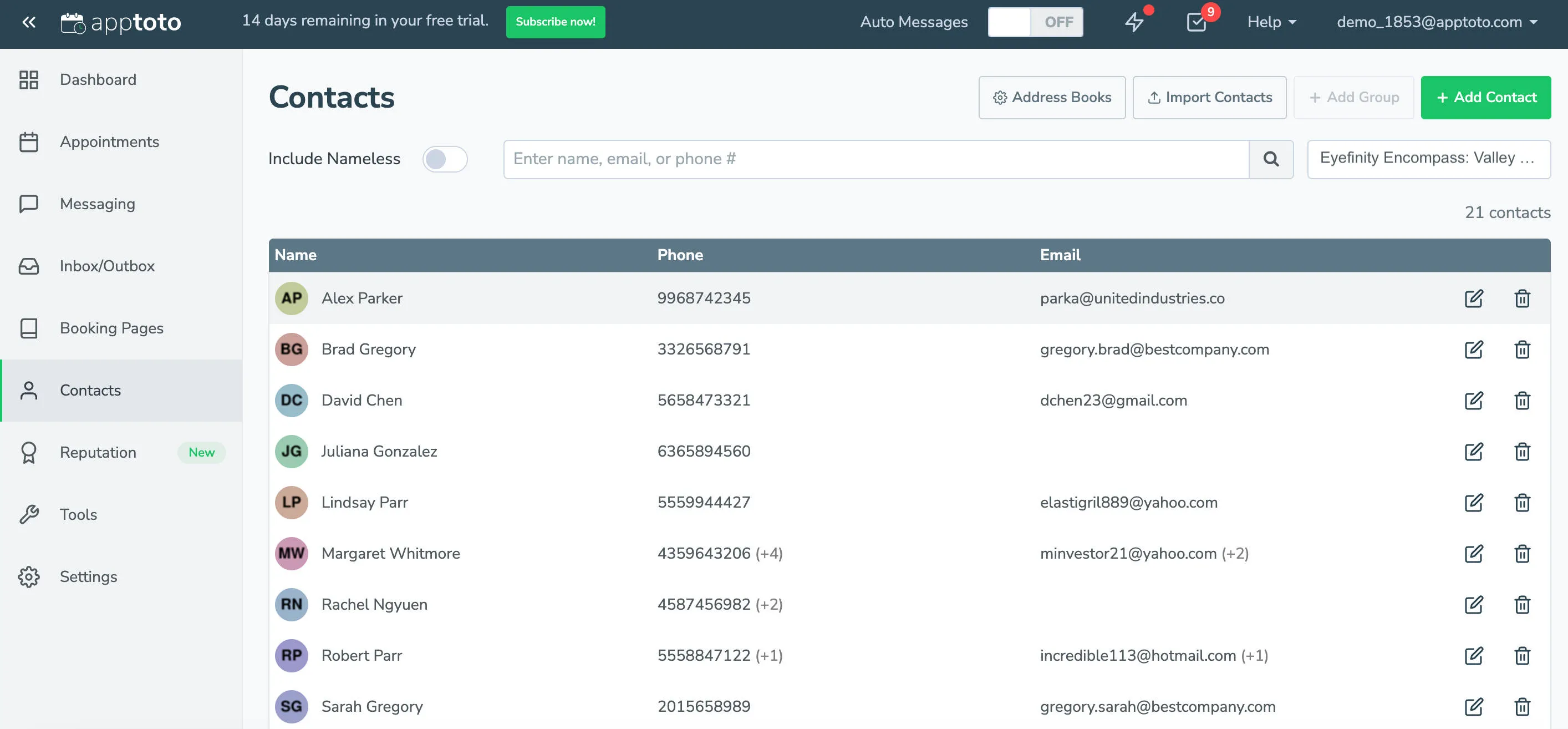Click the Tools wrench icon
Screen dimensions: 1568x729
click(x=29, y=514)
